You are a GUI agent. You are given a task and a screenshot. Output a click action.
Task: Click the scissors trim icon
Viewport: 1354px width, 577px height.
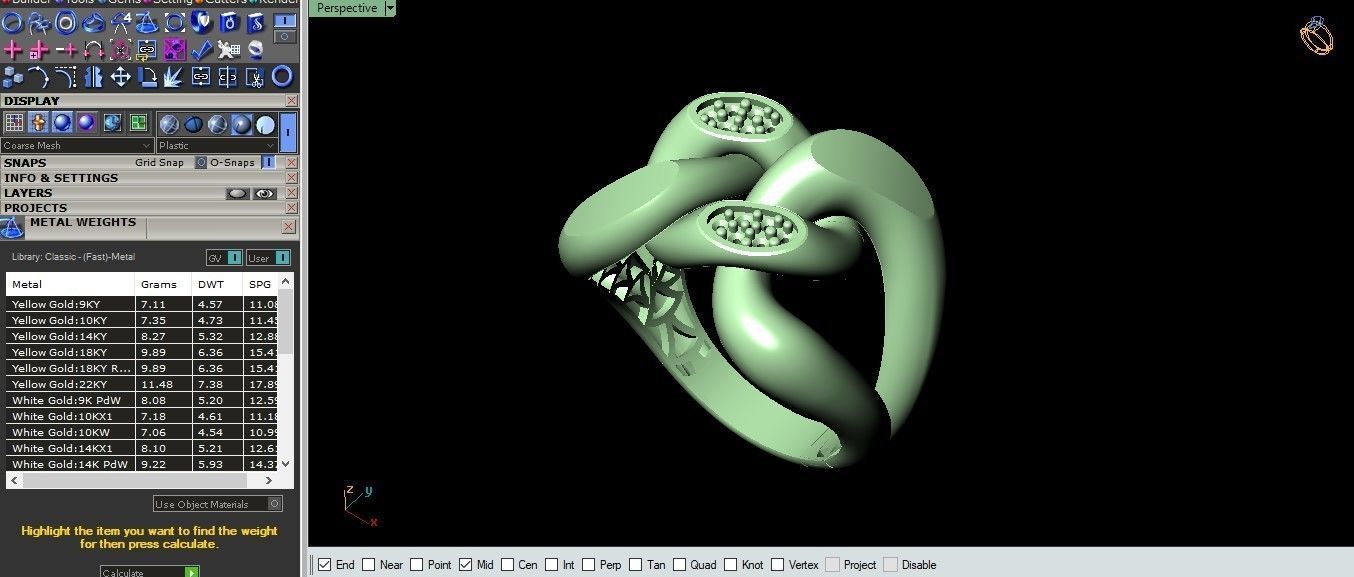[255, 78]
